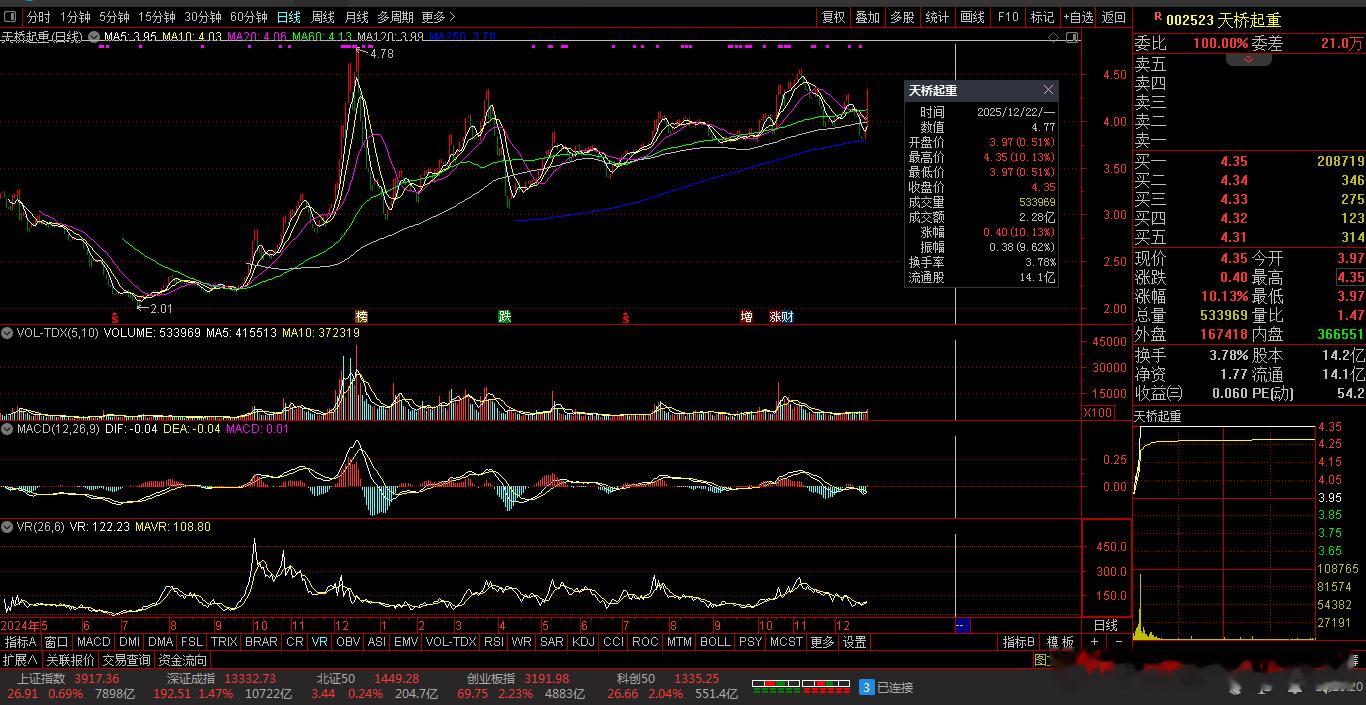
Task: Close the 天桥起重 data popup
Action: (1048, 90)
